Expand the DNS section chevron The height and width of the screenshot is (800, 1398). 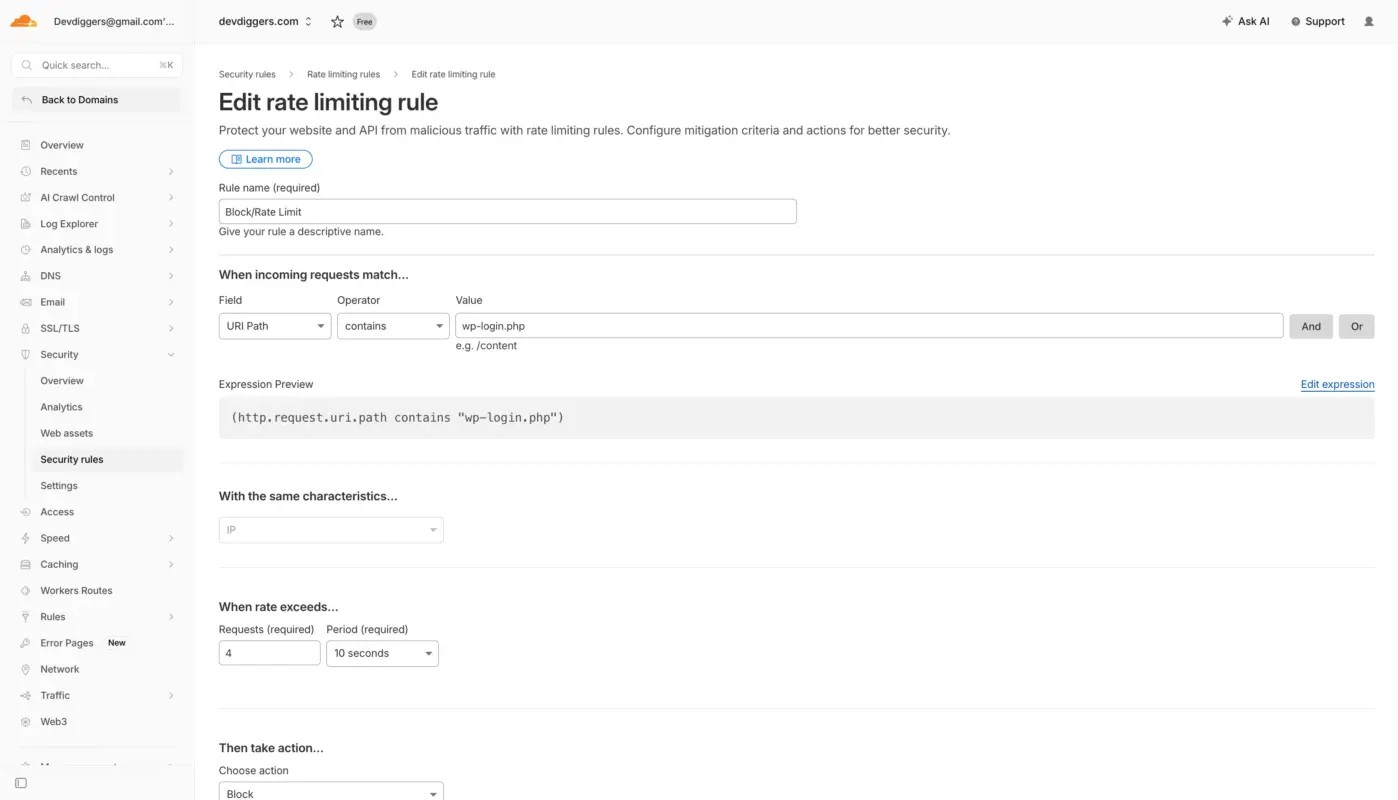[x=171, y=276]
